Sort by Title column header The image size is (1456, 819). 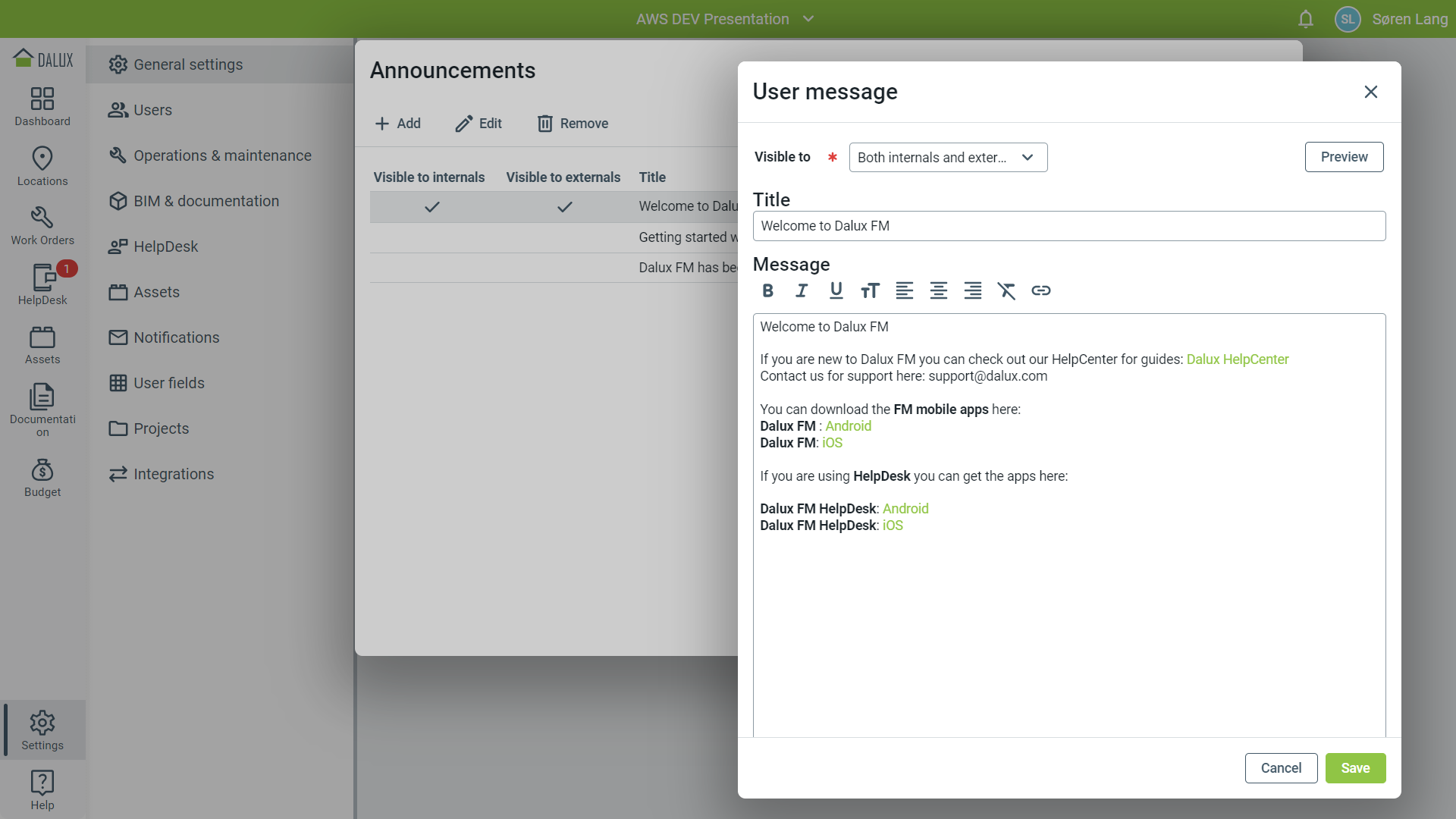[x=652, y=177]
